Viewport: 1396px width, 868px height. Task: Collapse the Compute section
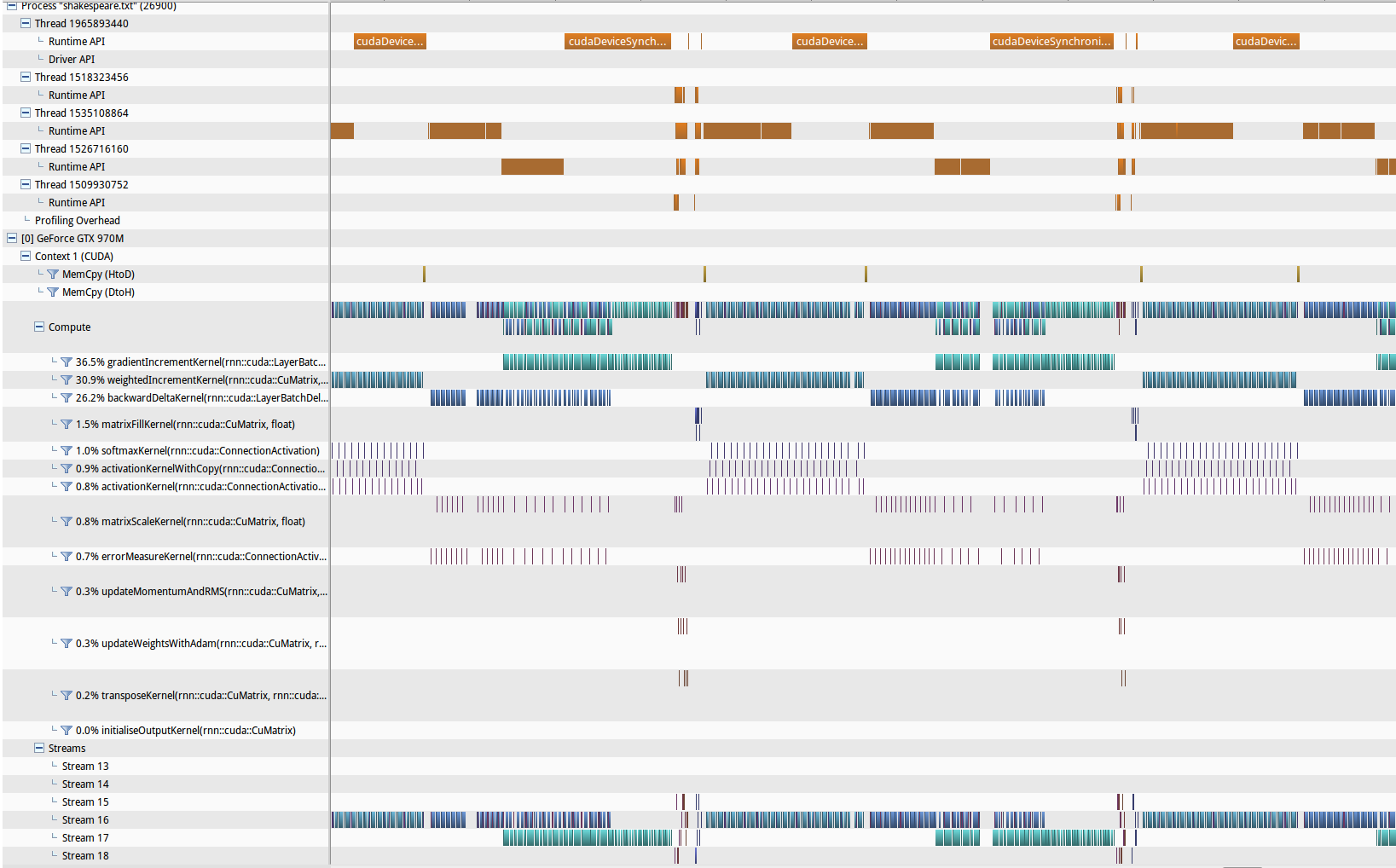click(39, 327)
